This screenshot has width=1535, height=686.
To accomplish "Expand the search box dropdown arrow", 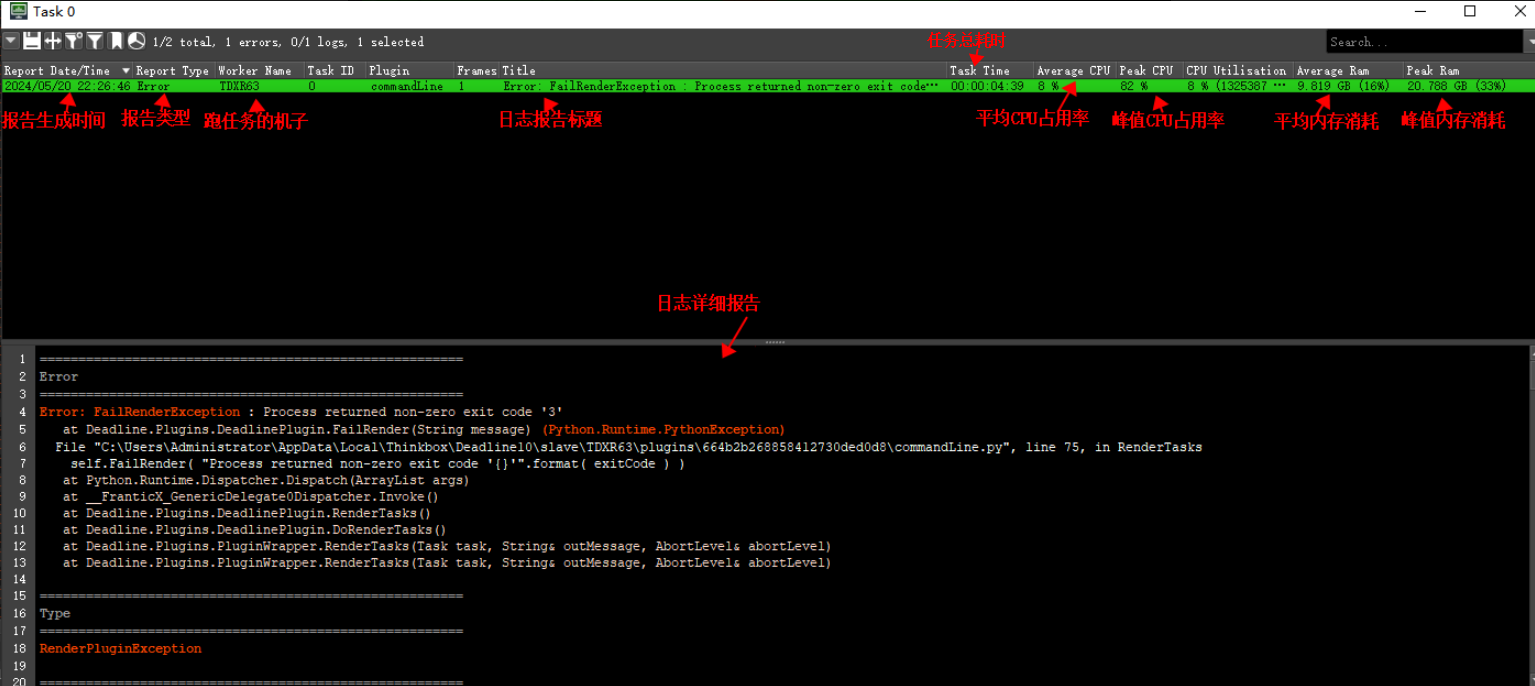I will pyautogui.click(x=1529, y=42).
